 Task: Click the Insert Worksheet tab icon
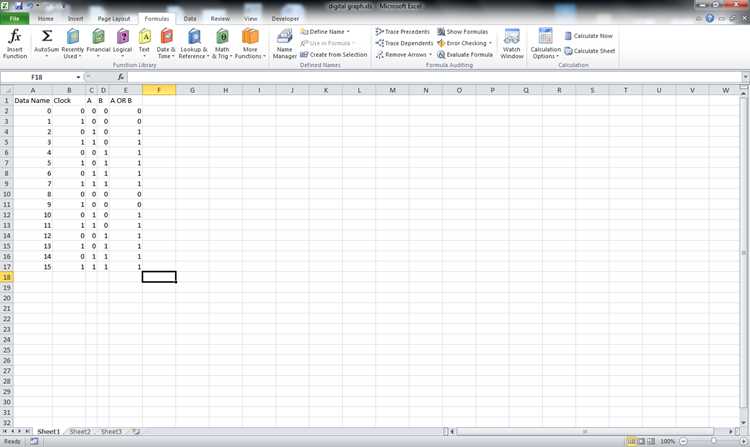pos(136,431)
